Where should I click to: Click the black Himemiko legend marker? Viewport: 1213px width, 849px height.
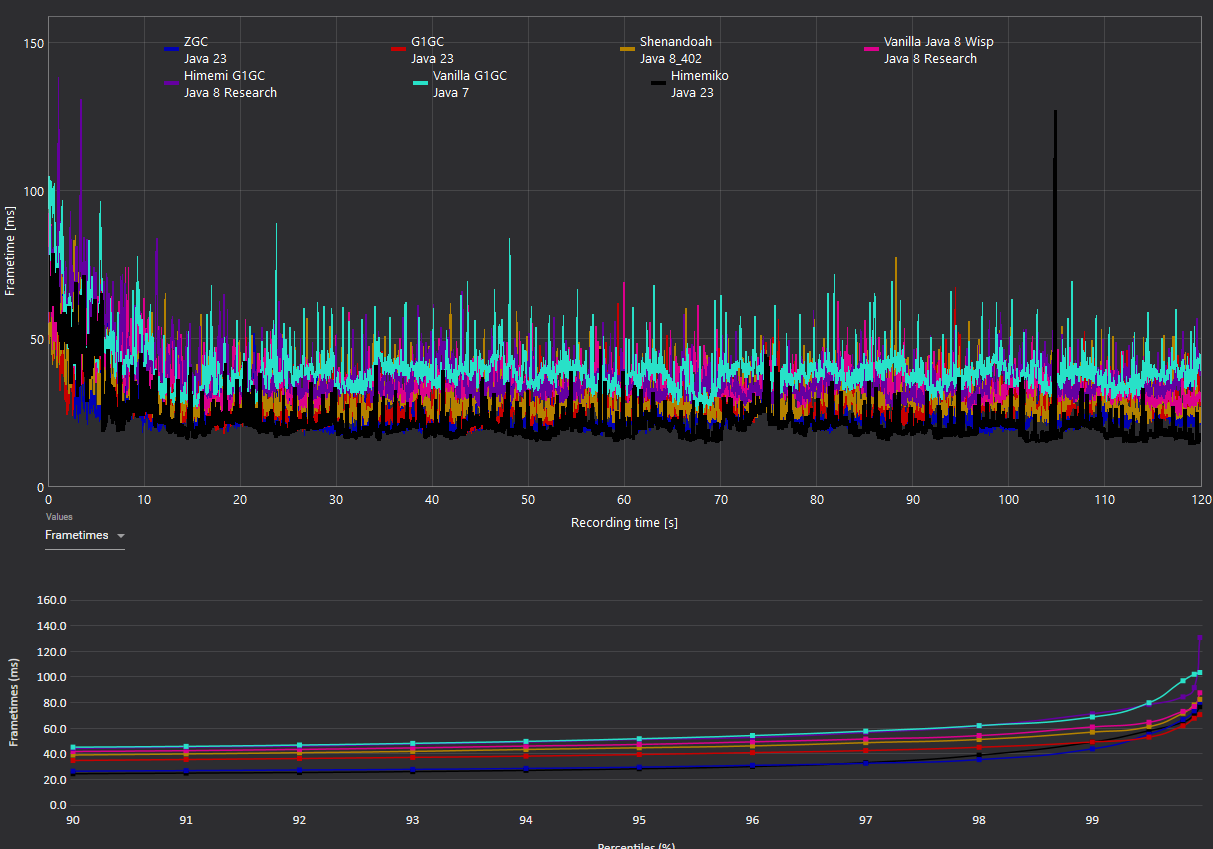coord(658,82)
